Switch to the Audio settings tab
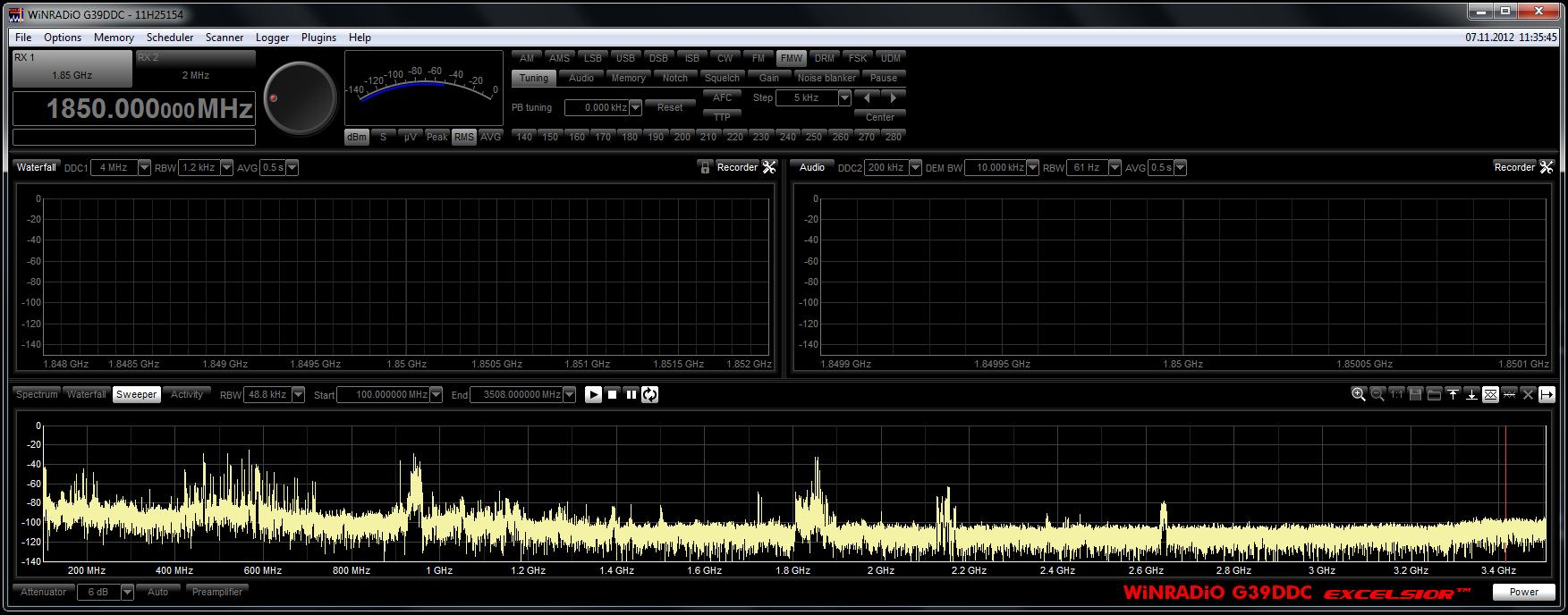This screenshot has width=1568, height=615. (581, 78)
